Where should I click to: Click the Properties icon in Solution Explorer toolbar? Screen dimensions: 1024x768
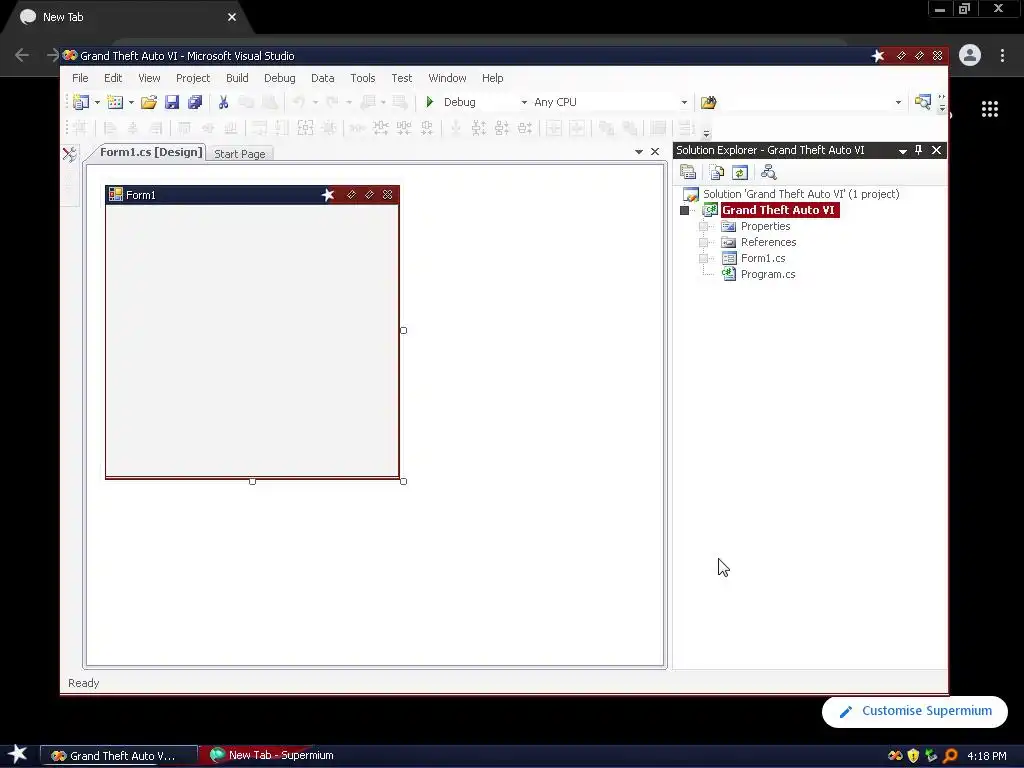[688, 172]
